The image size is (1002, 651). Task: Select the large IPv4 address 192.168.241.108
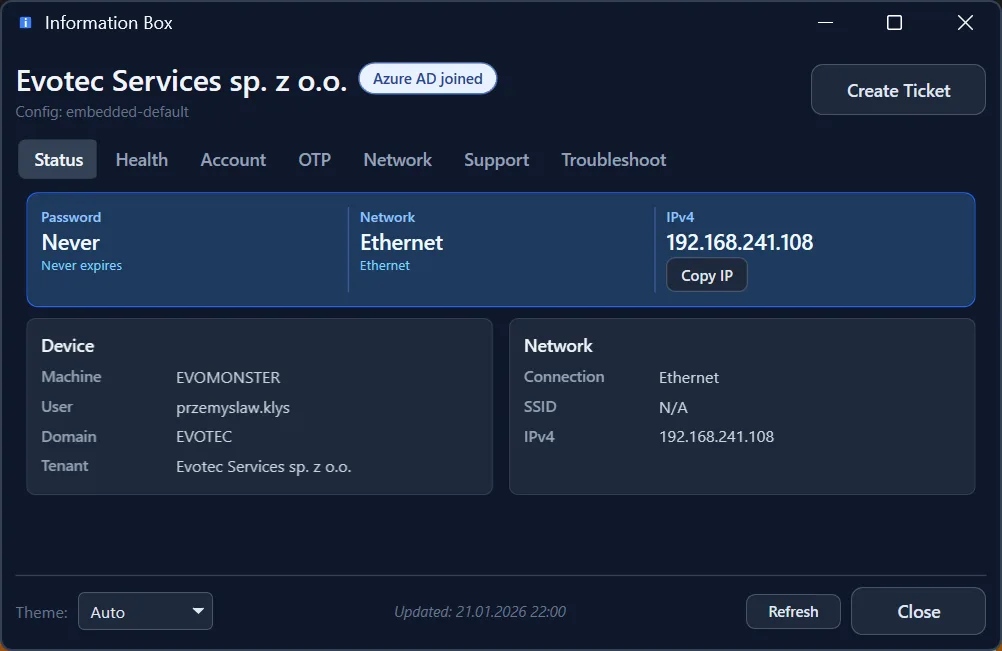pos(739,242)
